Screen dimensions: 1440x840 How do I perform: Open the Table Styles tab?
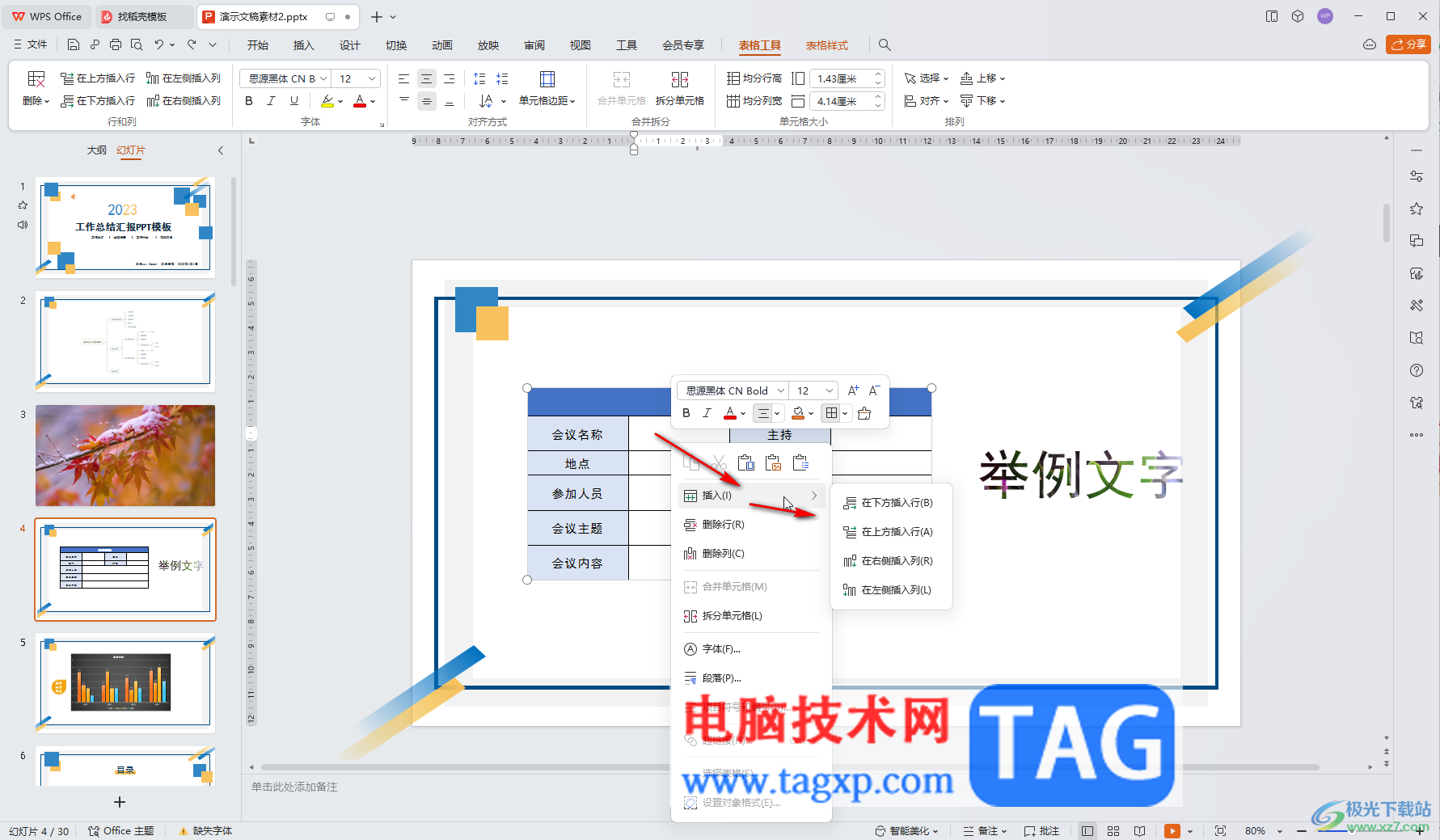pyautogui.click(x=827, y=45)
